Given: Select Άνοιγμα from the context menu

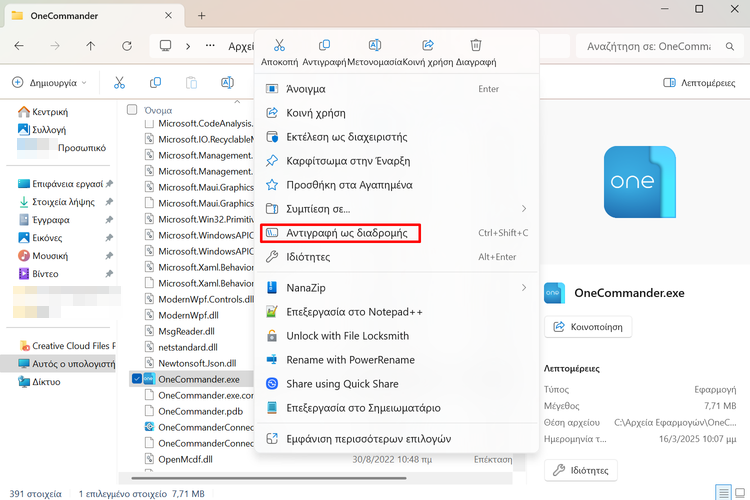Looking at the screenshot, I should [x=397, y=89].
